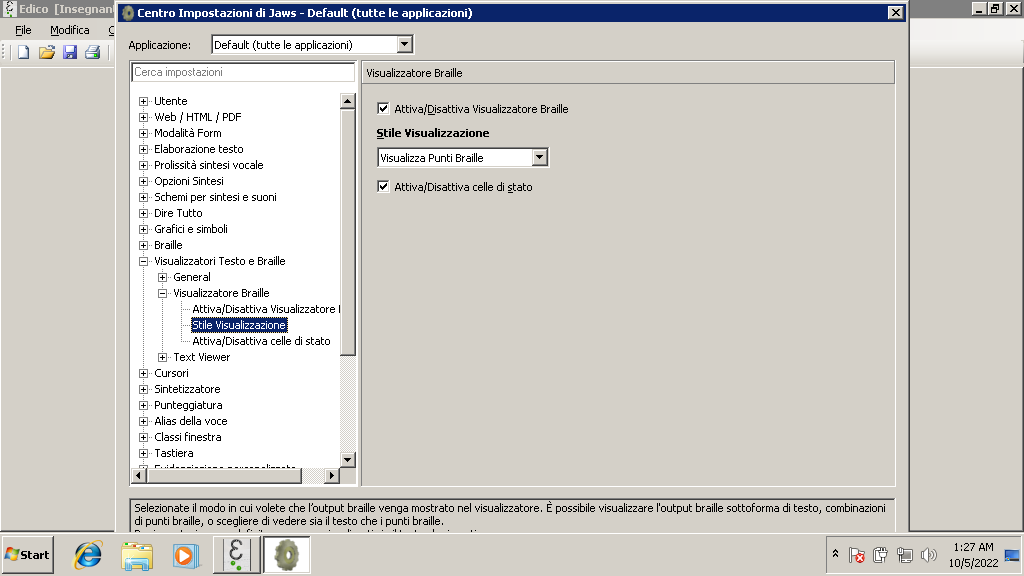The image size is (1024, 576).
Task: Expand the Prolissità sintesi vocale node
Action: click(144, 165)
